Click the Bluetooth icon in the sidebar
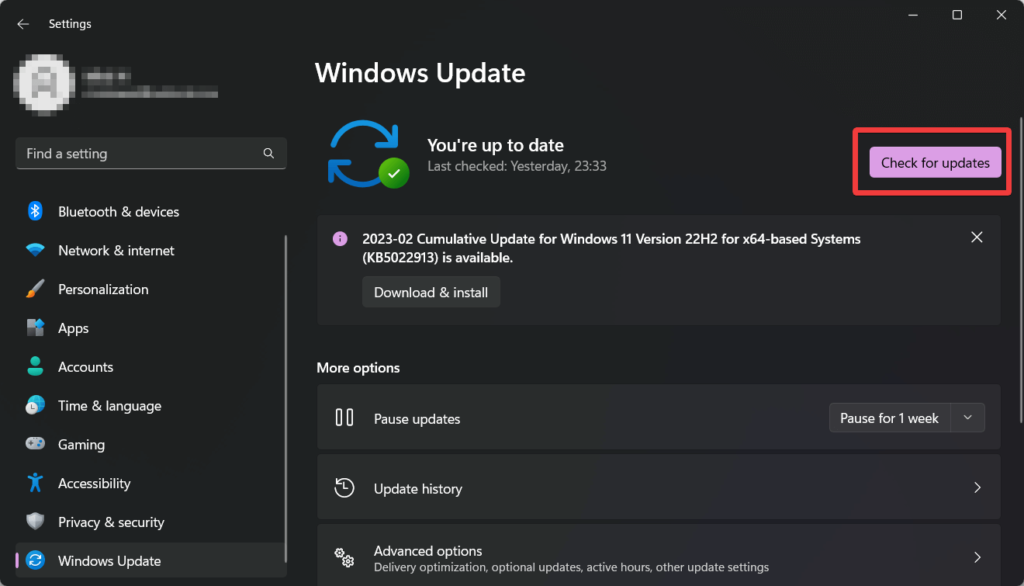This screenshot has height=586, width=1024. point(35,211)
